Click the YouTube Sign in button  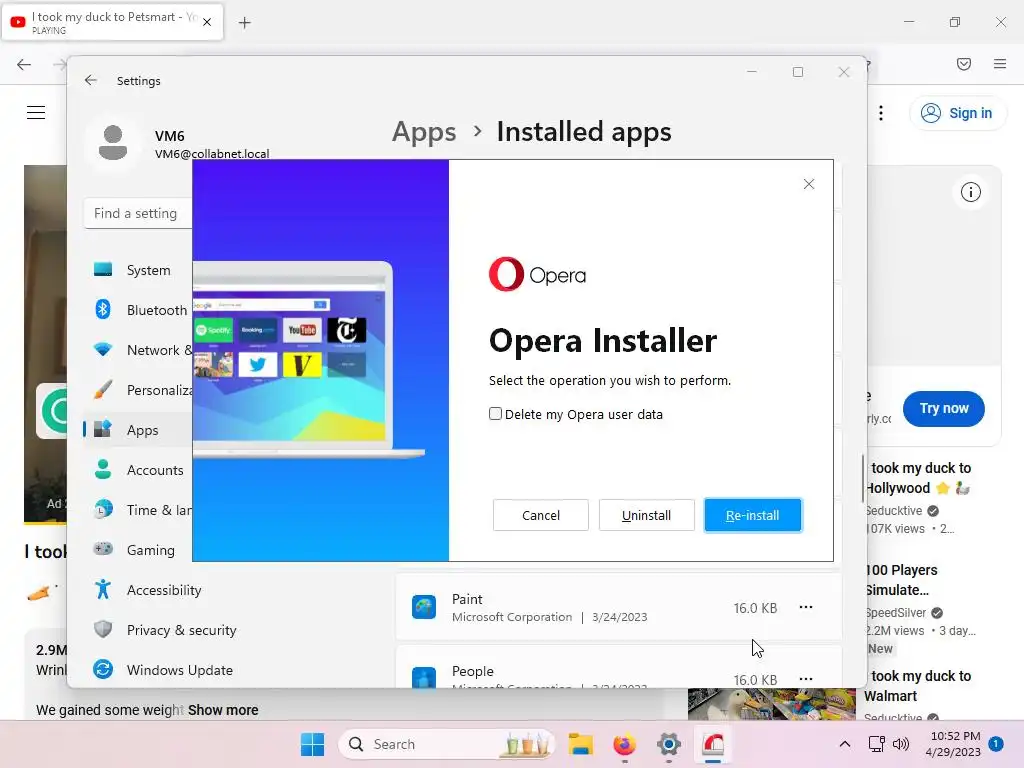click(957, 113)
